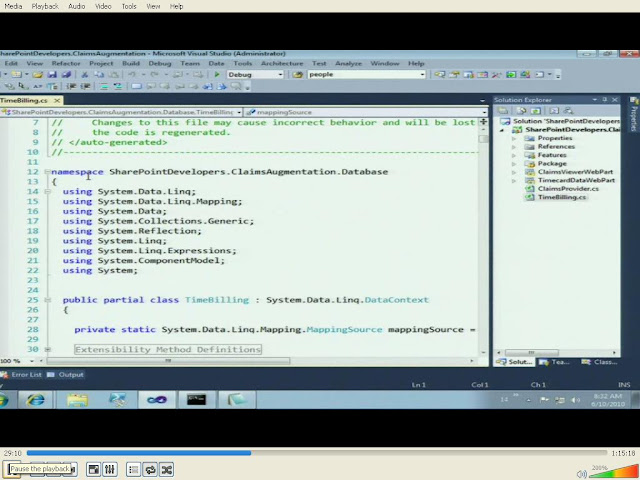Expand the References tree node
Image resolution: width=640 pixels, height=480 pixels.
(514, 147)
